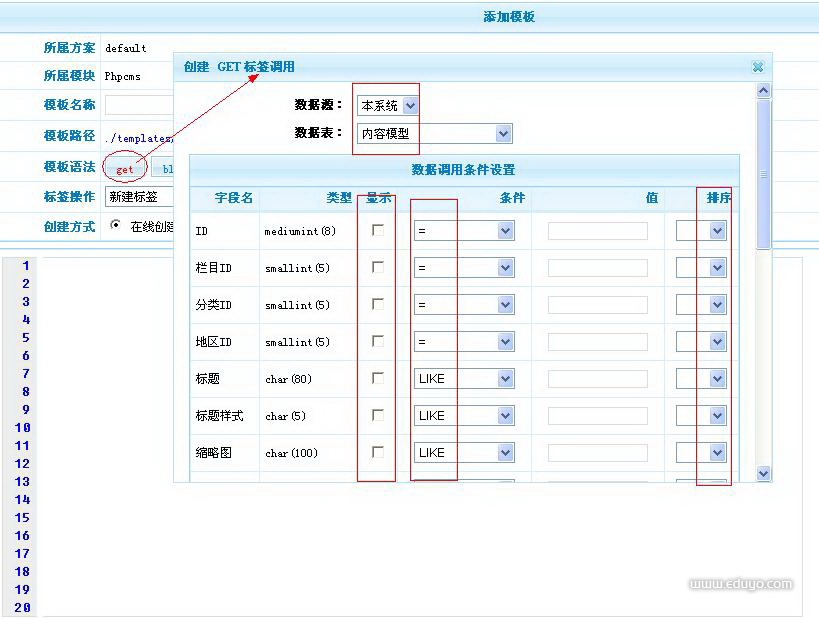Viewport: 819px width, 619px height.
Task: Toggle display checkbox for 缩略图 row
Action: [x=378, y=452]
